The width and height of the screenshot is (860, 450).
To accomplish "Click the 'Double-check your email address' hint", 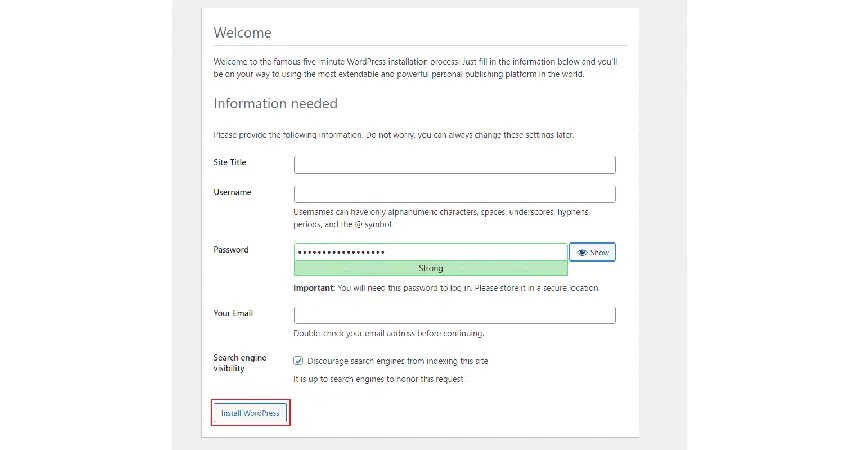I will click(x=389, y=333).
